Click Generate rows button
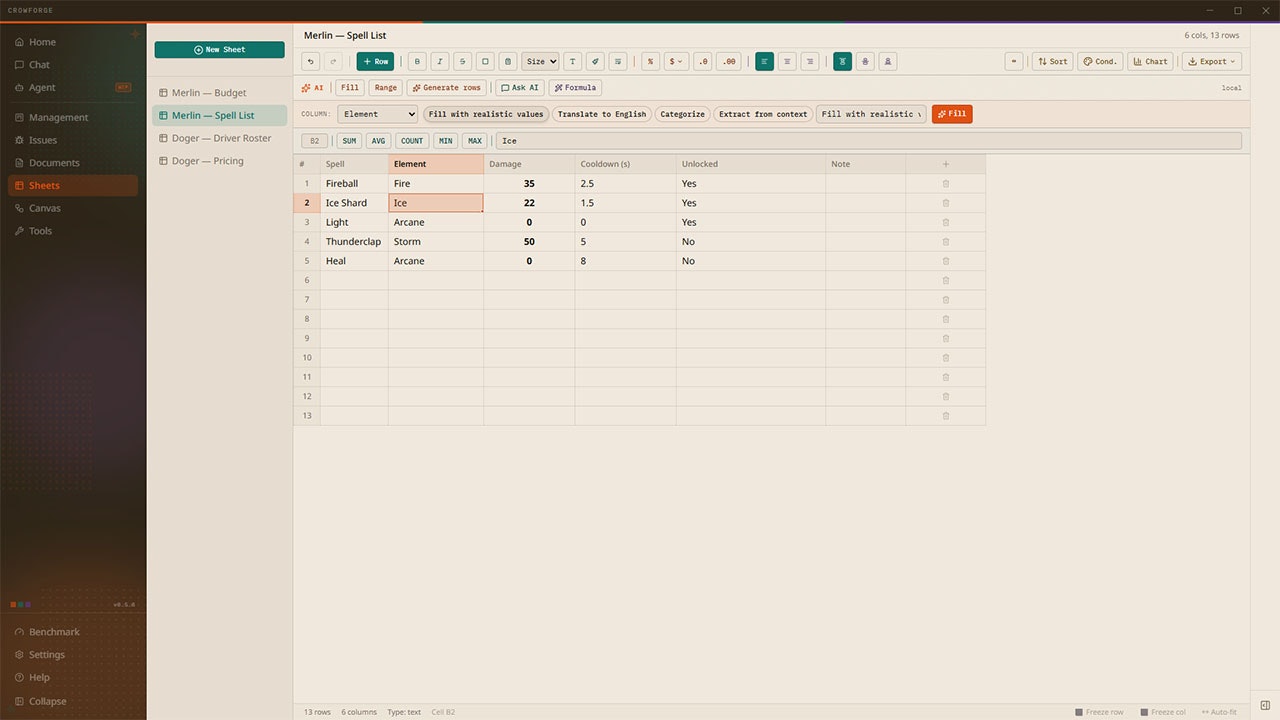1280x720 pixels. [447, 88]
